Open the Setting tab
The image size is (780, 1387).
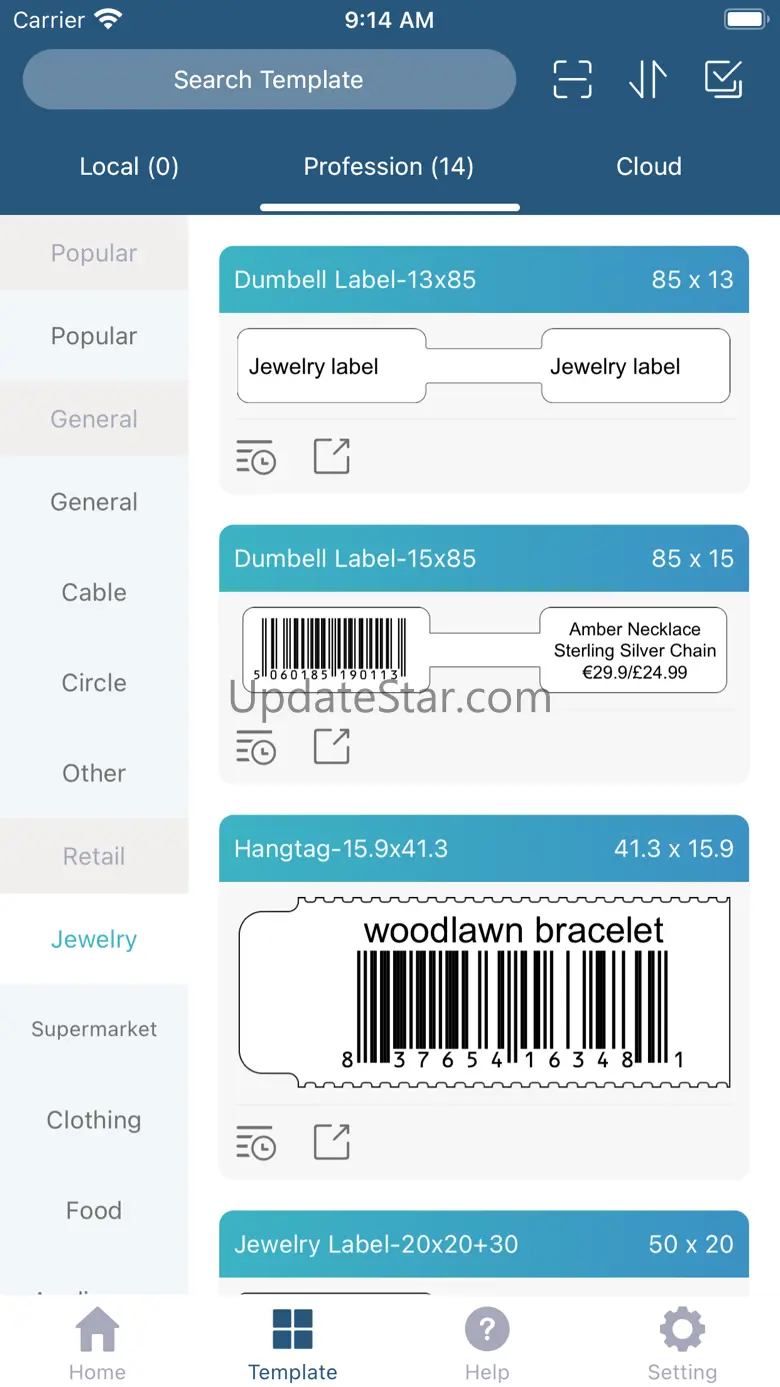pyautogui.click(x=682, y=1345)
